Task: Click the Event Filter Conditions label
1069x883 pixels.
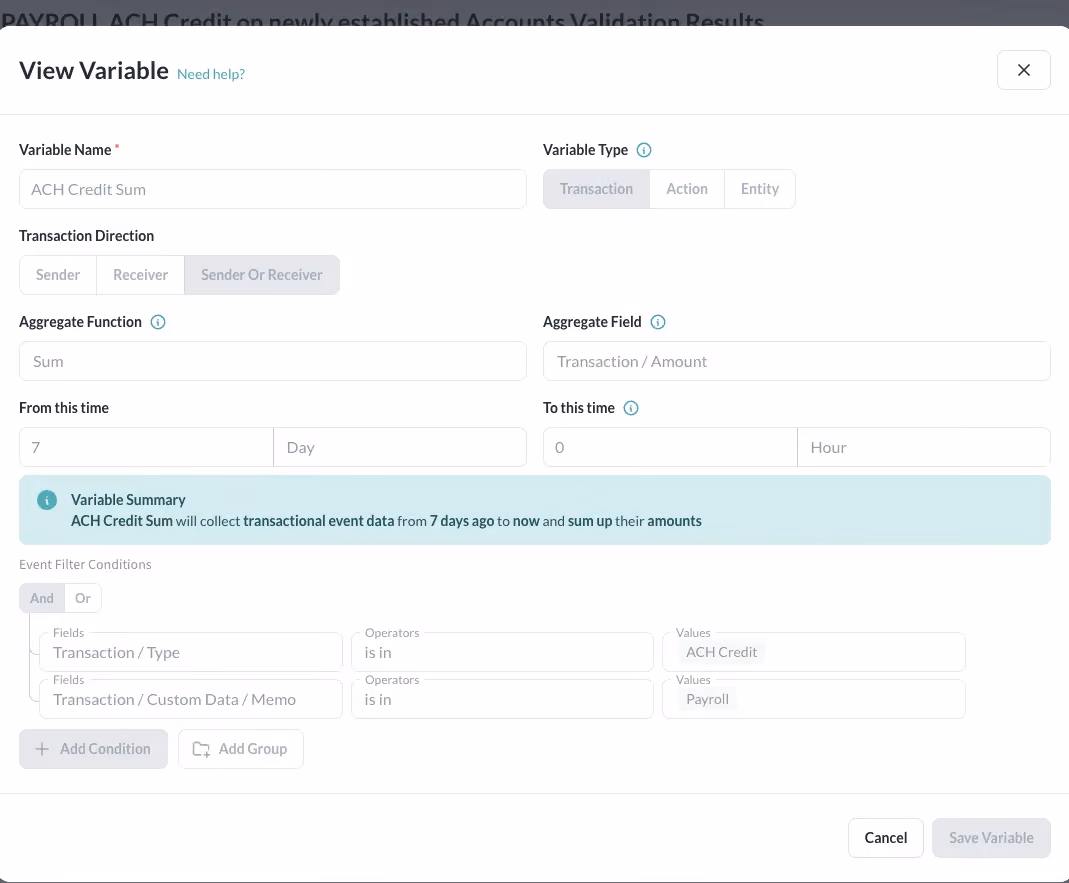Action: pos(85,565)
